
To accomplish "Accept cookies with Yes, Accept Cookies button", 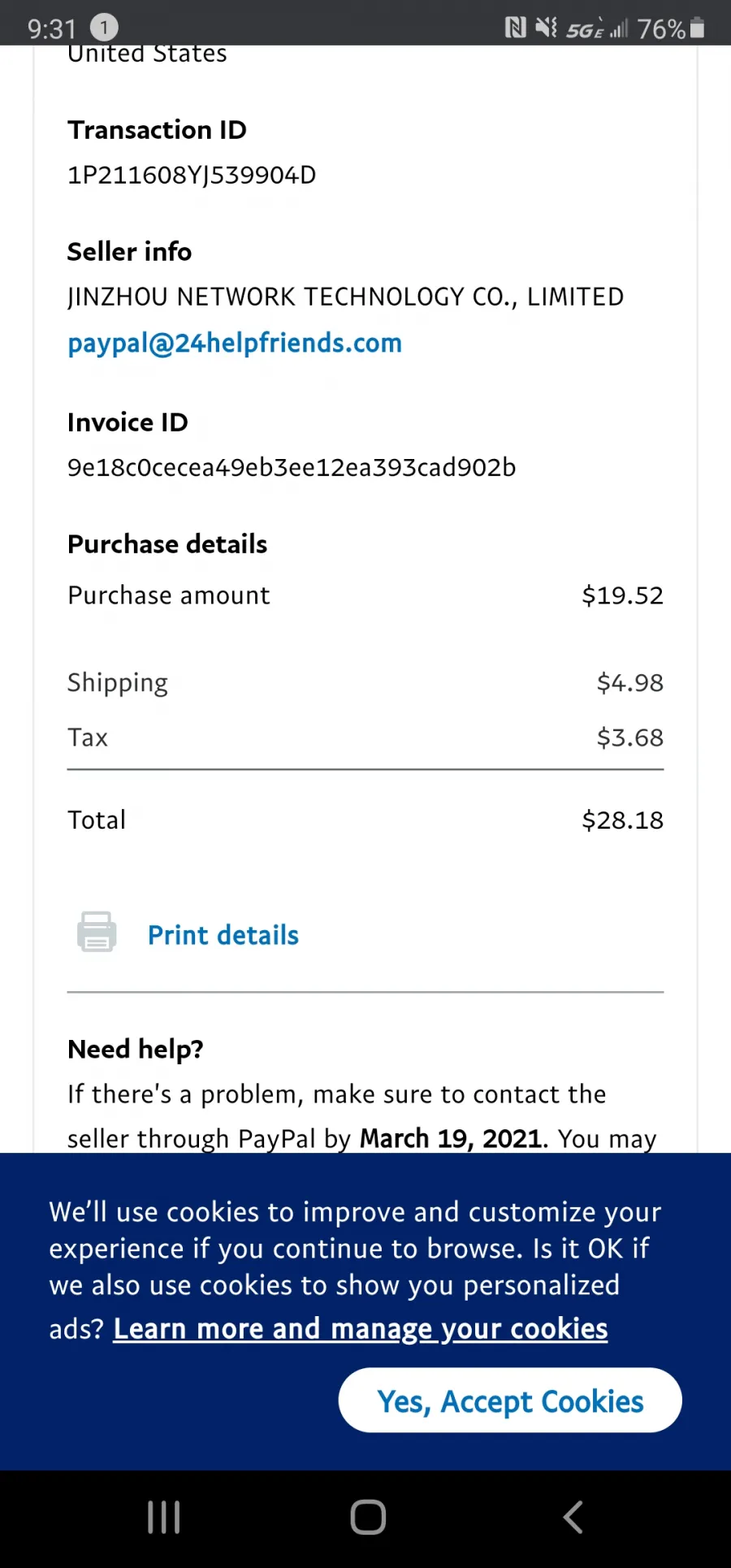I will click(x=510, y=1401).
